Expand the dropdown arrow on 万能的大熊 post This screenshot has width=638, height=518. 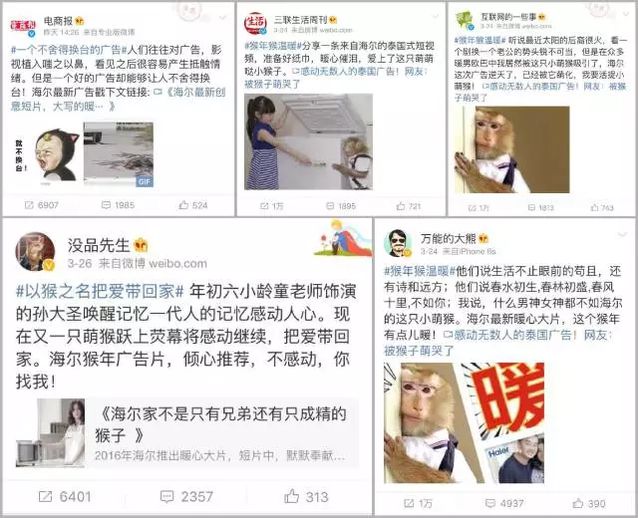(623, 234)
